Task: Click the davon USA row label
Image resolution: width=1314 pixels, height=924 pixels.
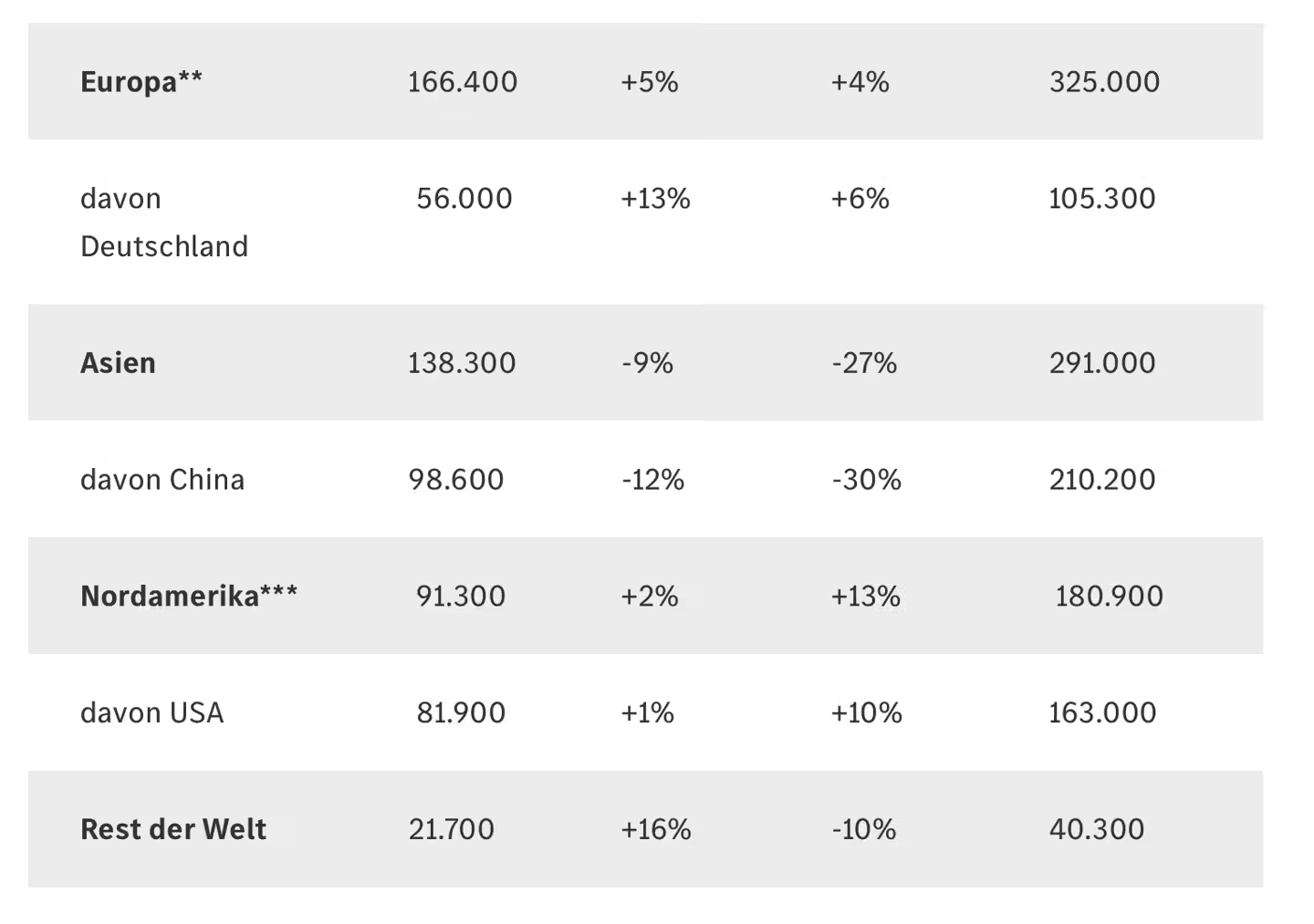Action: (x=152, y=713)
